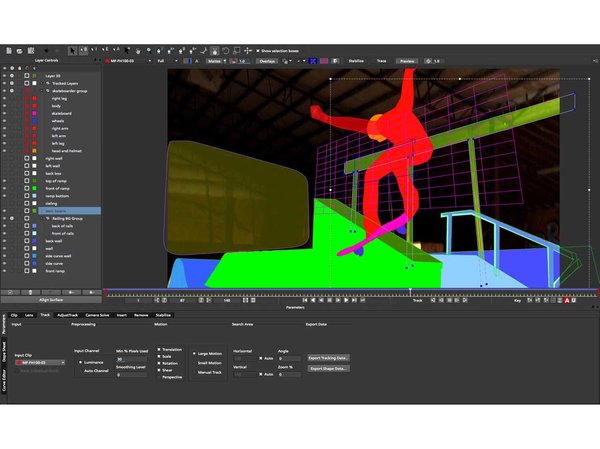Switch to the AdjustTrack tab
The height and width of the screenshot is (449, 600).
click(68, 314)
